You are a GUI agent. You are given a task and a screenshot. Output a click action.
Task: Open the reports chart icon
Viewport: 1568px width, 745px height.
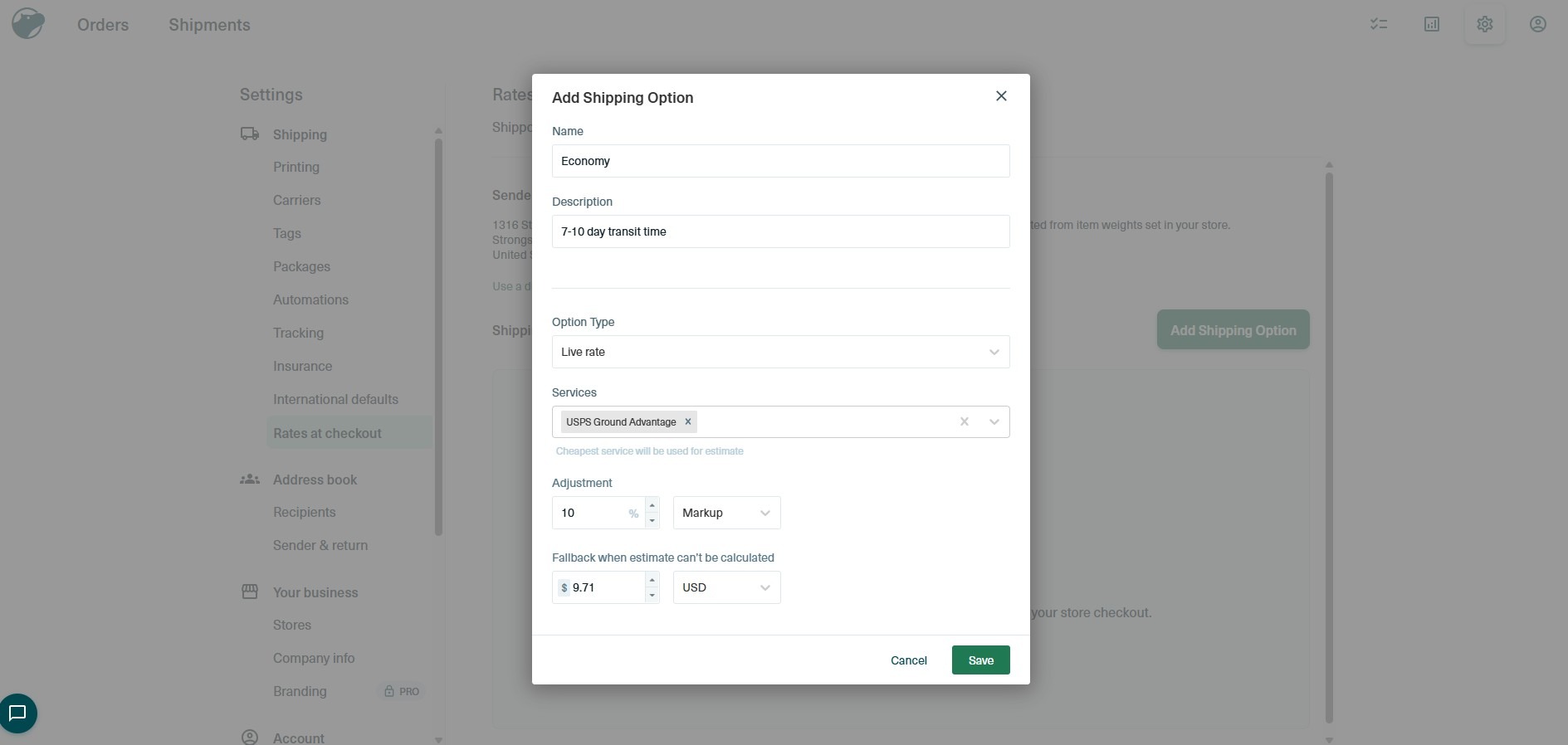[1432, 24]
